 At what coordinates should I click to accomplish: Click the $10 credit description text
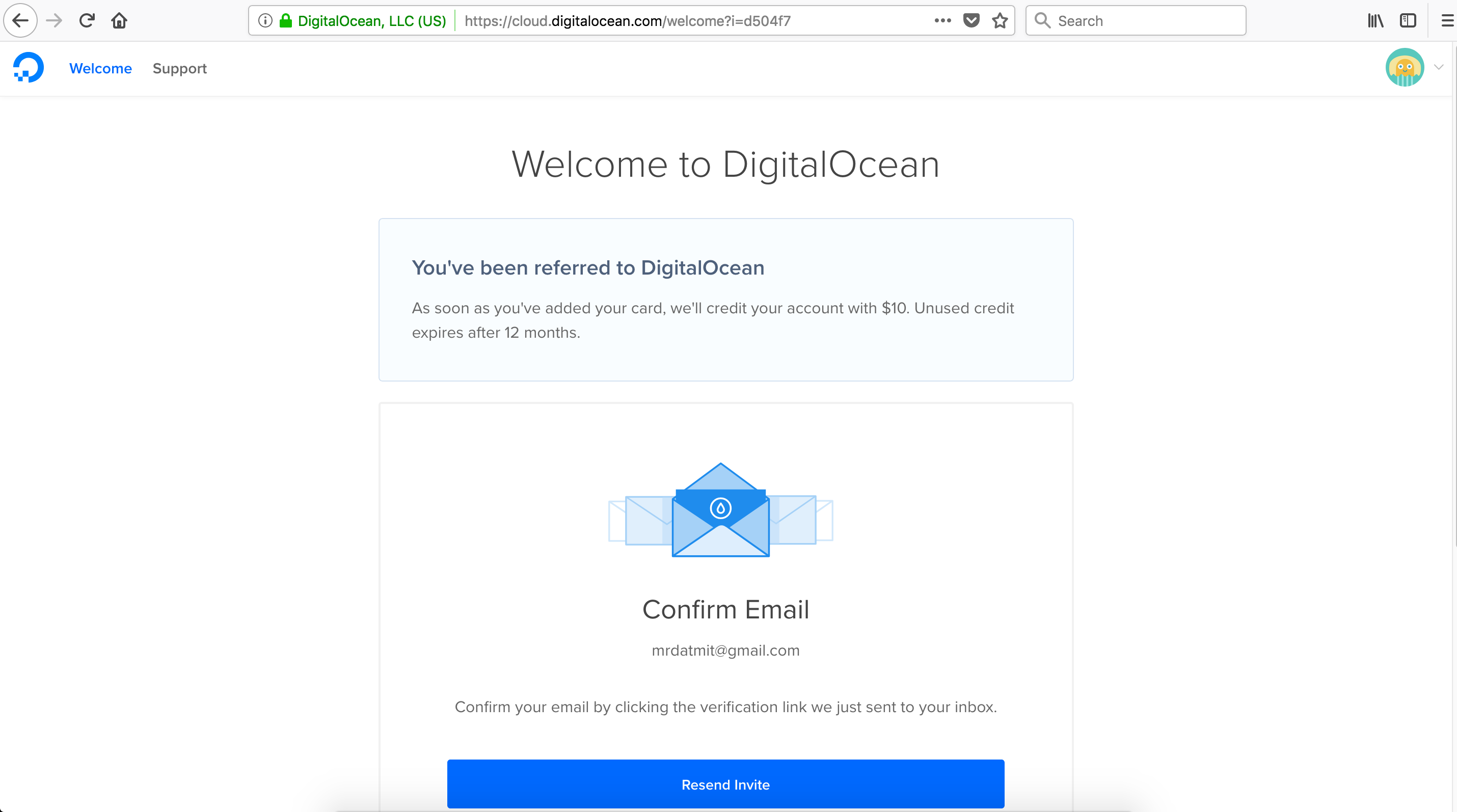point(713,320)
